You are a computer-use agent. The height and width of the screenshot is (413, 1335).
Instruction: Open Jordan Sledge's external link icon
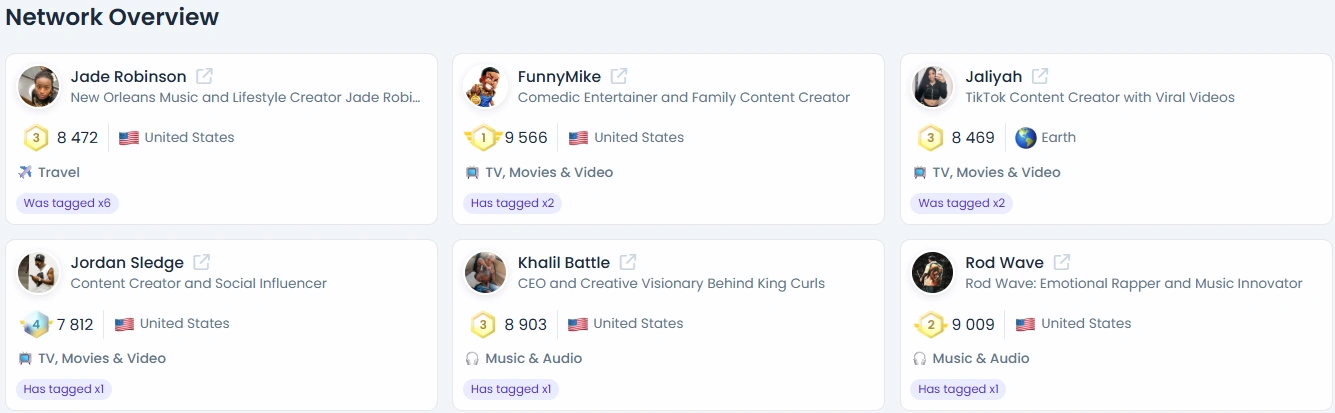pyautogui.click(x=201, y=262)
